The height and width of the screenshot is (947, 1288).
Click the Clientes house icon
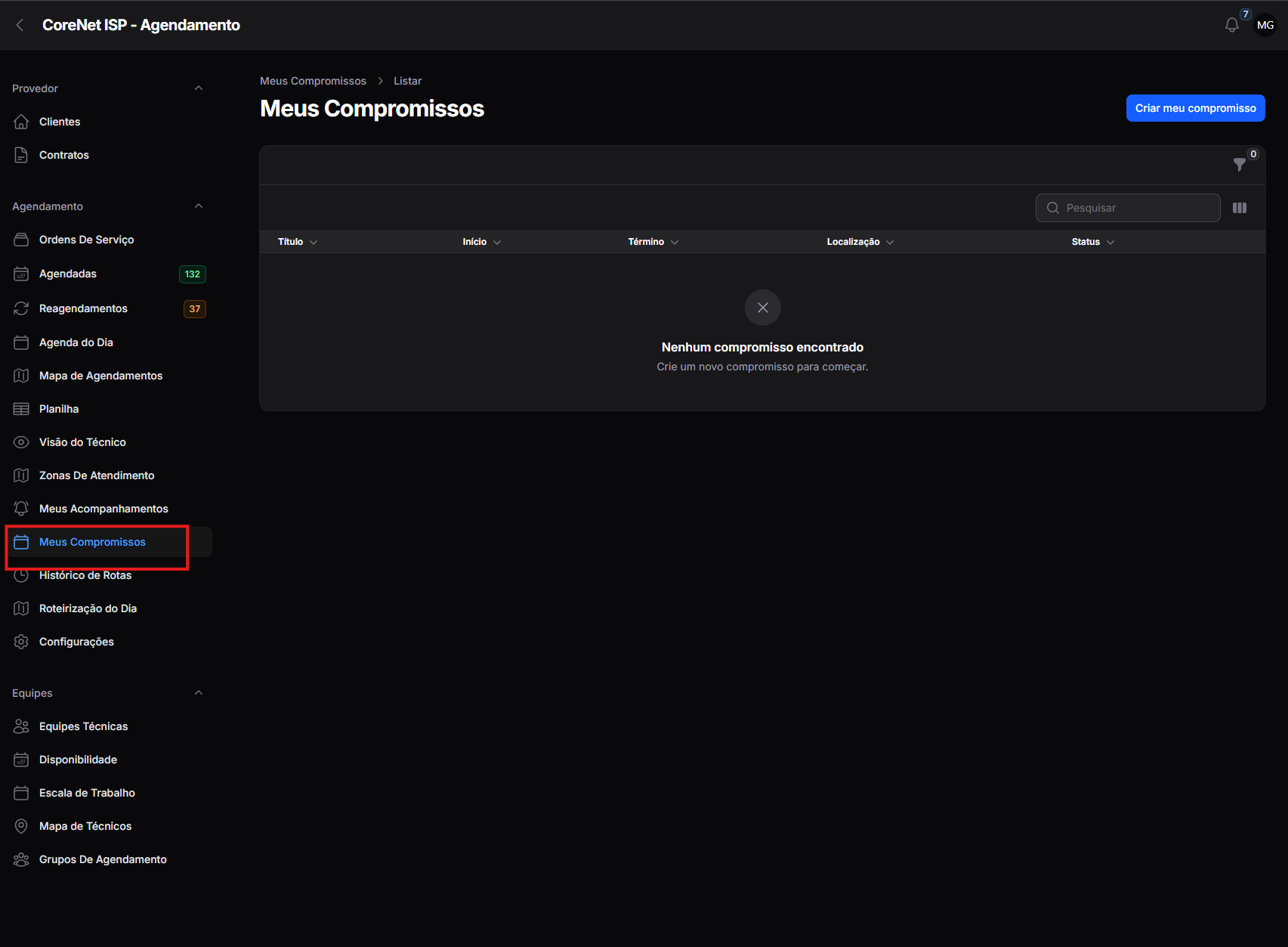coord(21,122)
